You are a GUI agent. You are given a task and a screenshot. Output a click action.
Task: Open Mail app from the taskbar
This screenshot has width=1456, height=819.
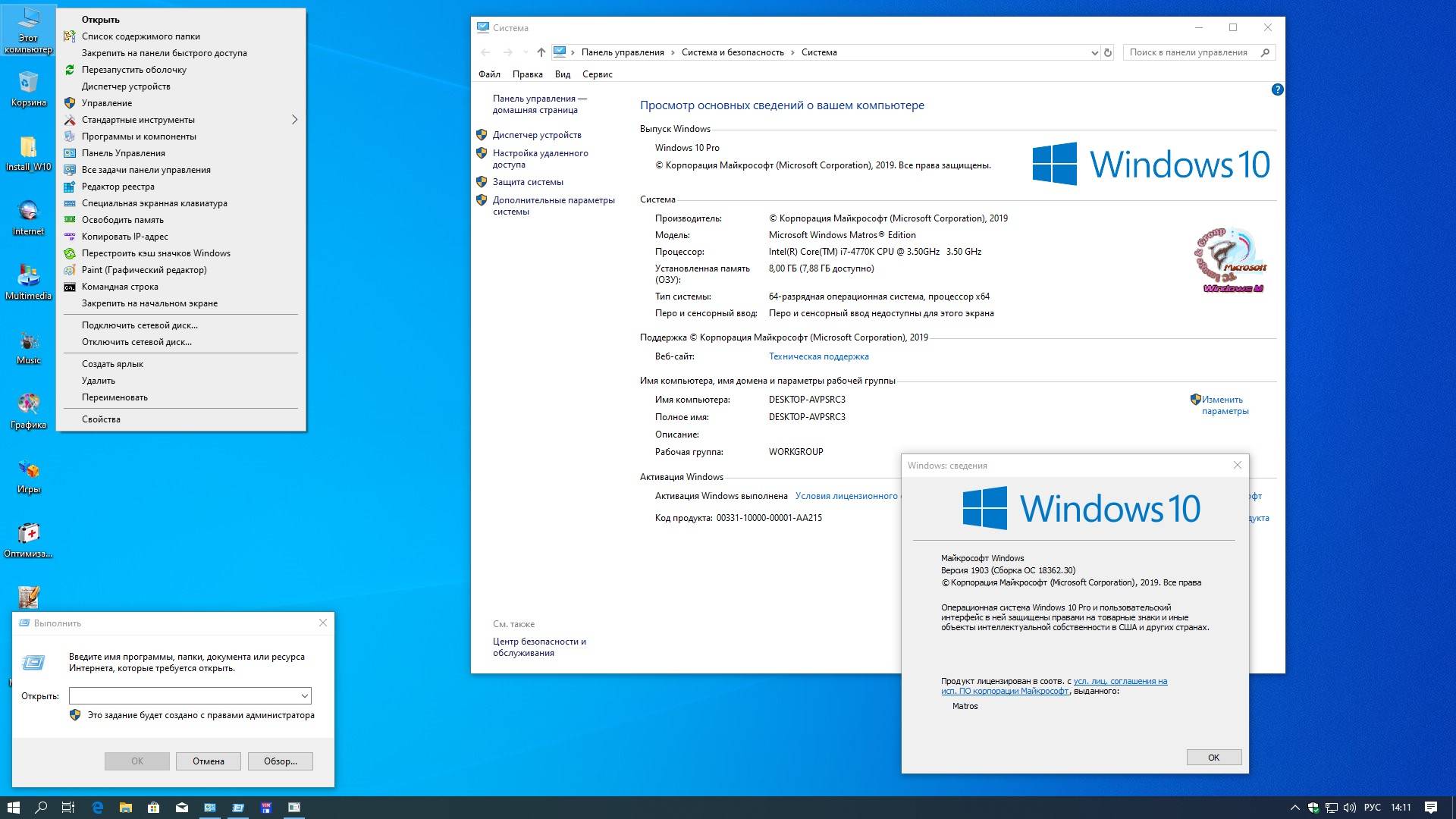pyautogui.click(x=181, y=808)
